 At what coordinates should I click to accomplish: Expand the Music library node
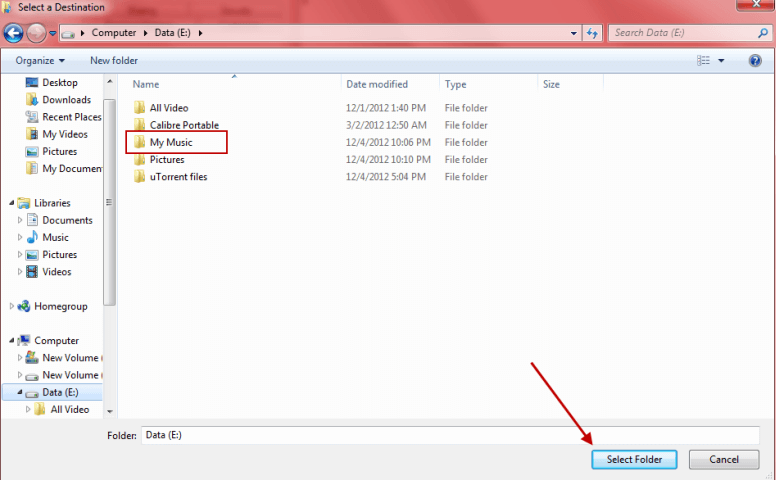tap(20, 237)
